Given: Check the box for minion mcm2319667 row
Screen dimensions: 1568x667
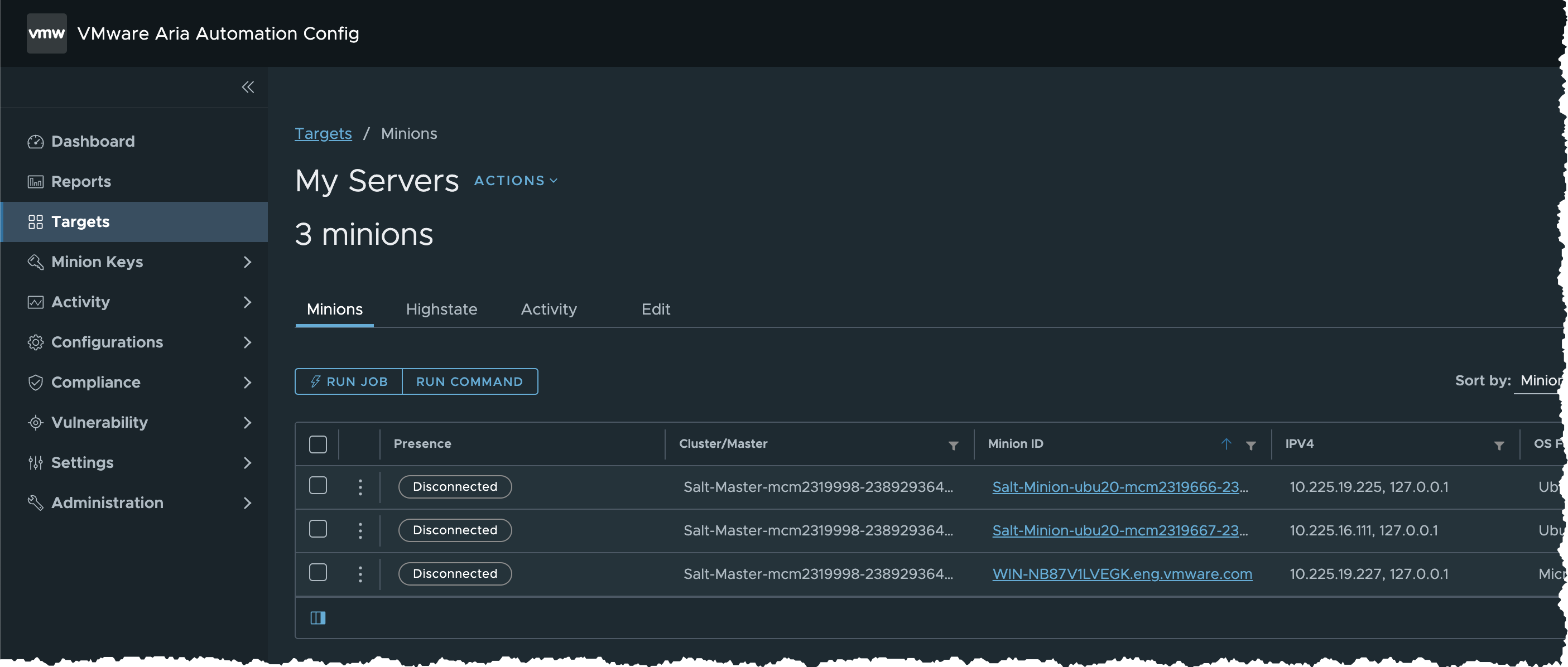Looking at the screenshot, I should click(x=318, y=529).
